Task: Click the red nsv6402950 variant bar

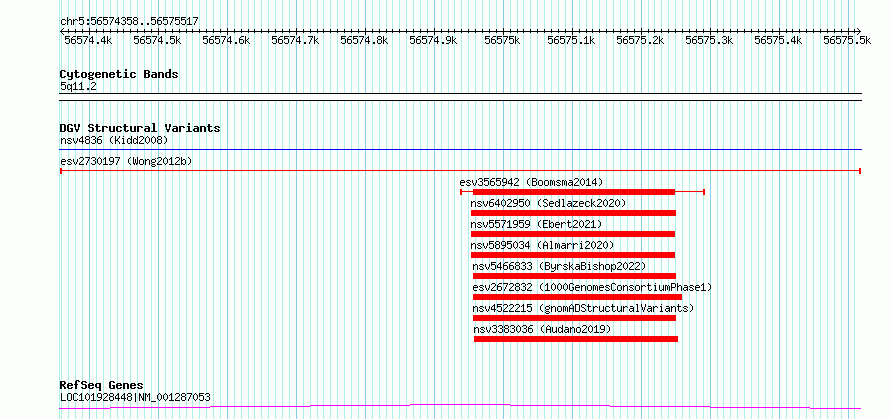Action: click(573, 213)
